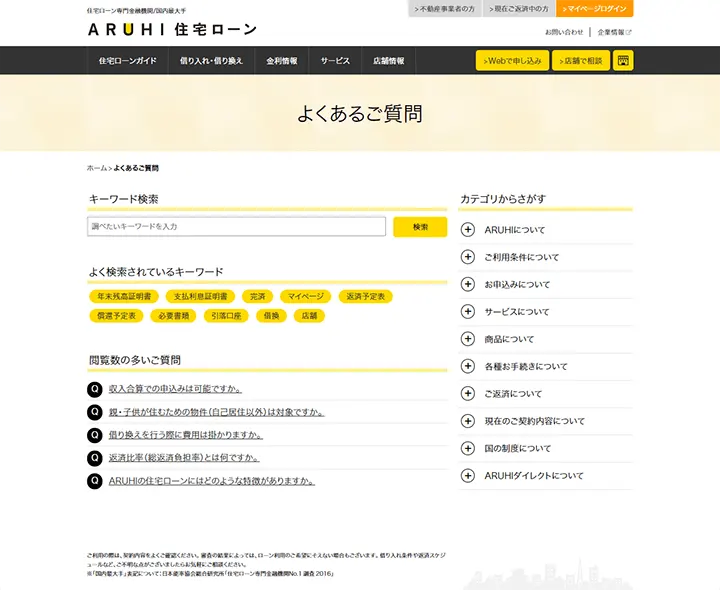The height and width of the screenshot is (590, 720).
Task: Open the 金利情報 menu item
Action: [281, 61]
